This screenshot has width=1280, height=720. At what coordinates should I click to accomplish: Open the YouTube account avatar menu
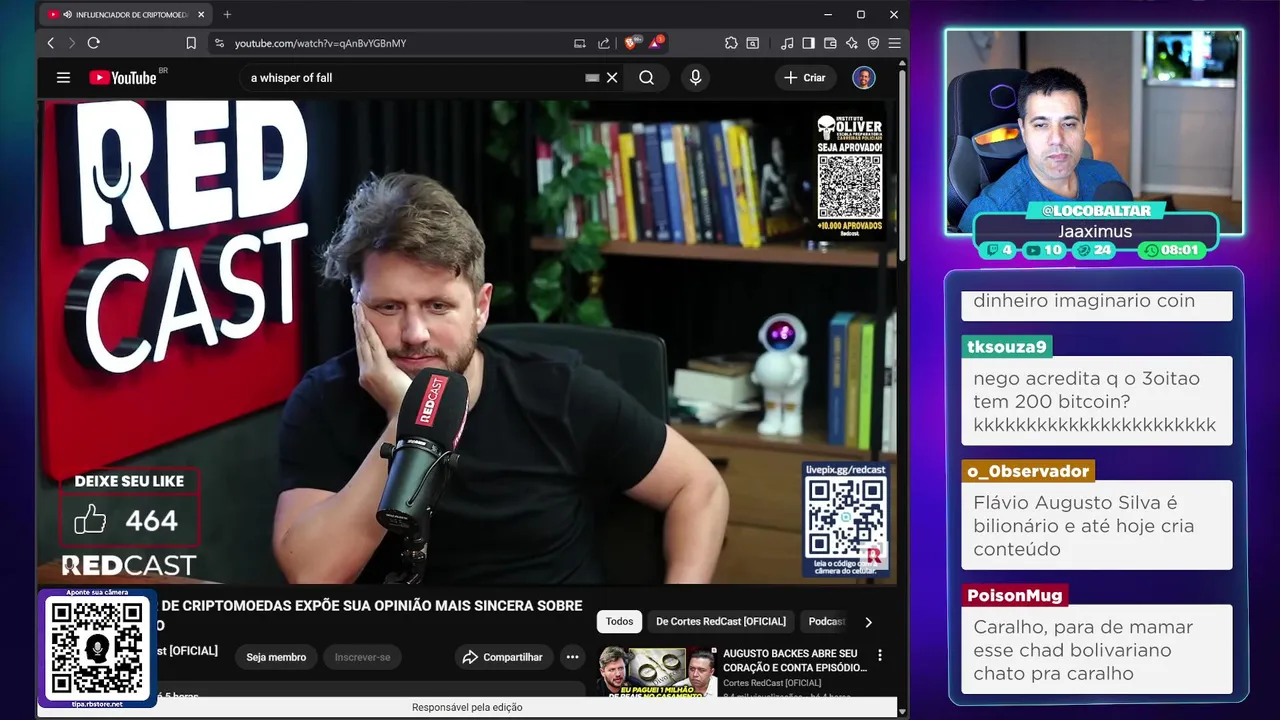tap(864, 78)
